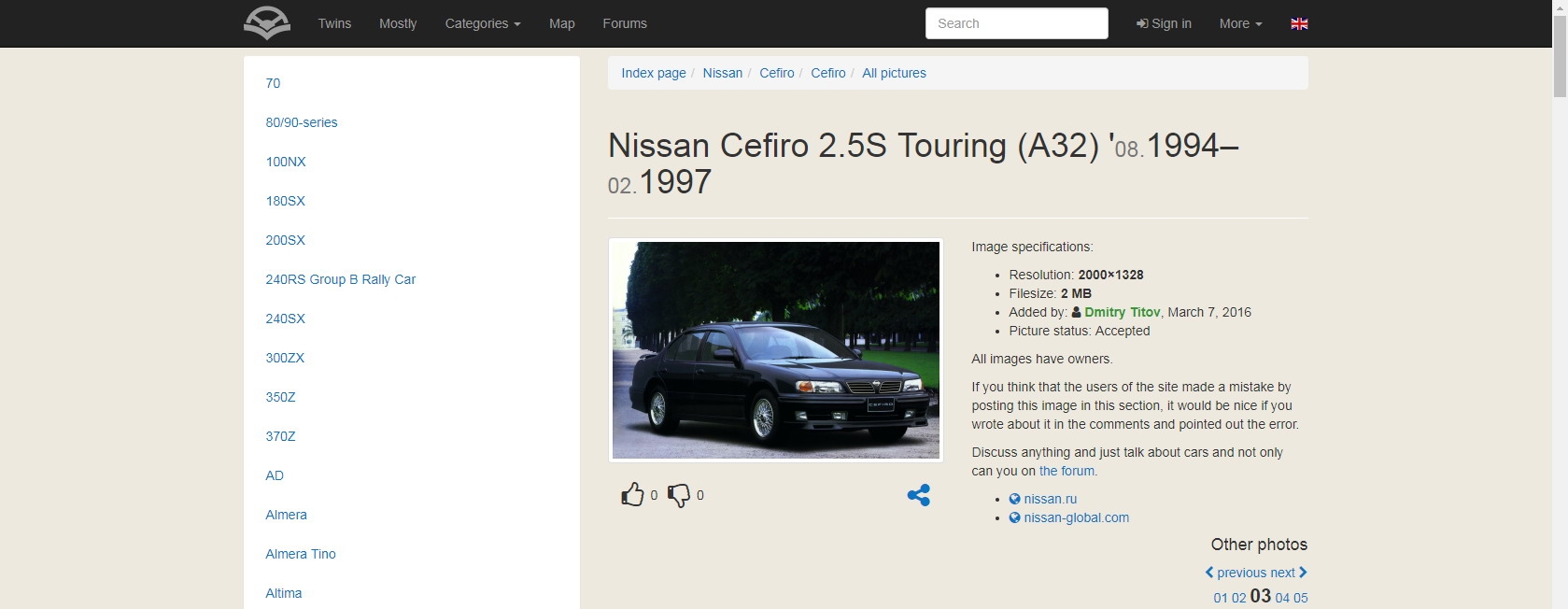Visit the nissan.ru website link
Image resolution: width=1568 pixels, height=609 pixels.
1051,499
